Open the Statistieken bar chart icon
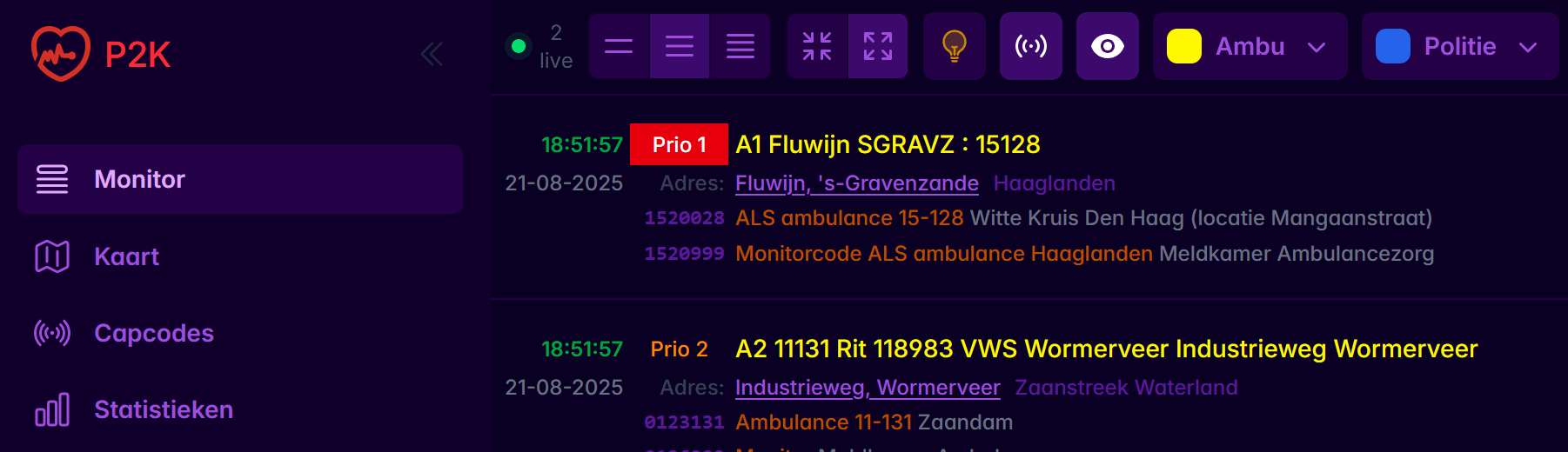The width and height of the screenshot is (1568, 452). 52,409
